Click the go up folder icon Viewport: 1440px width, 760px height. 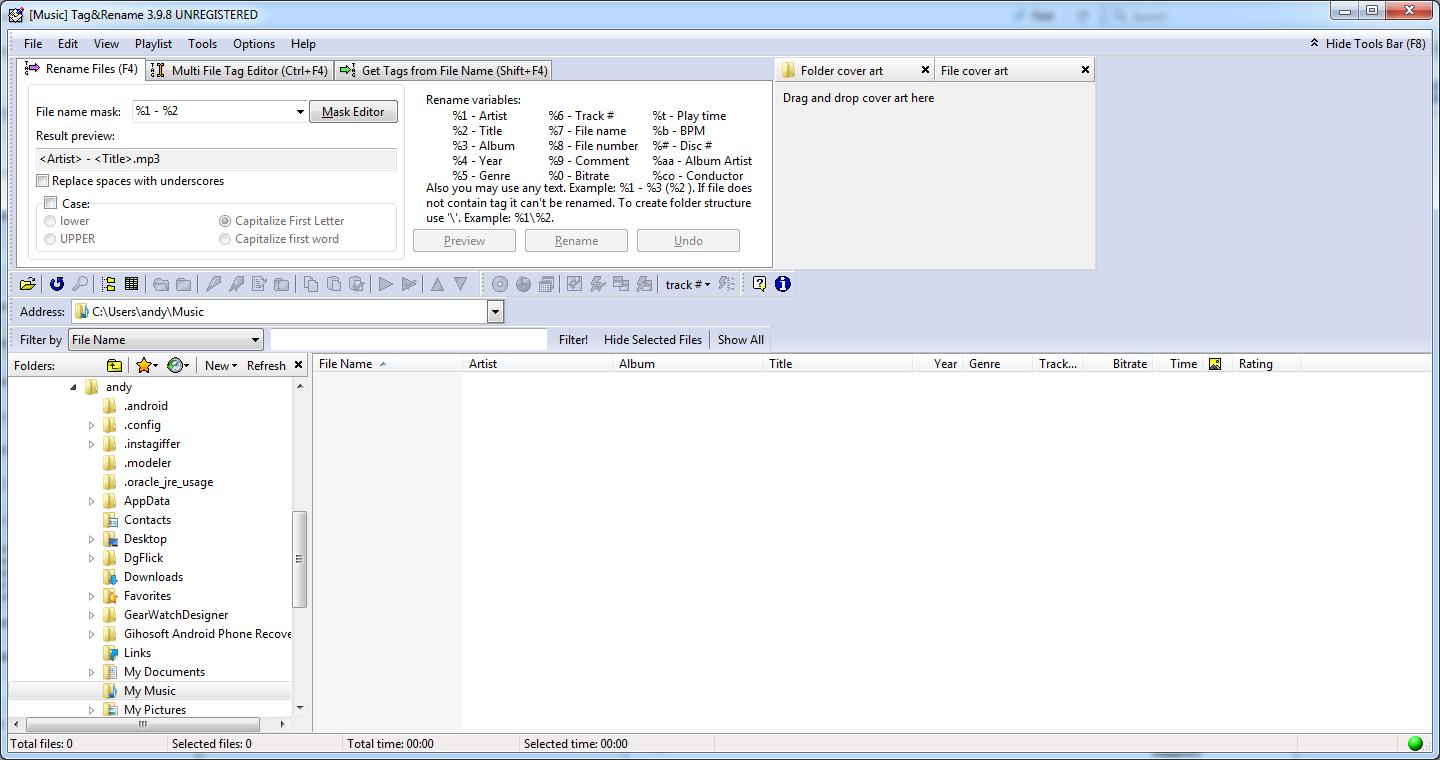click(x=114, y=365)
